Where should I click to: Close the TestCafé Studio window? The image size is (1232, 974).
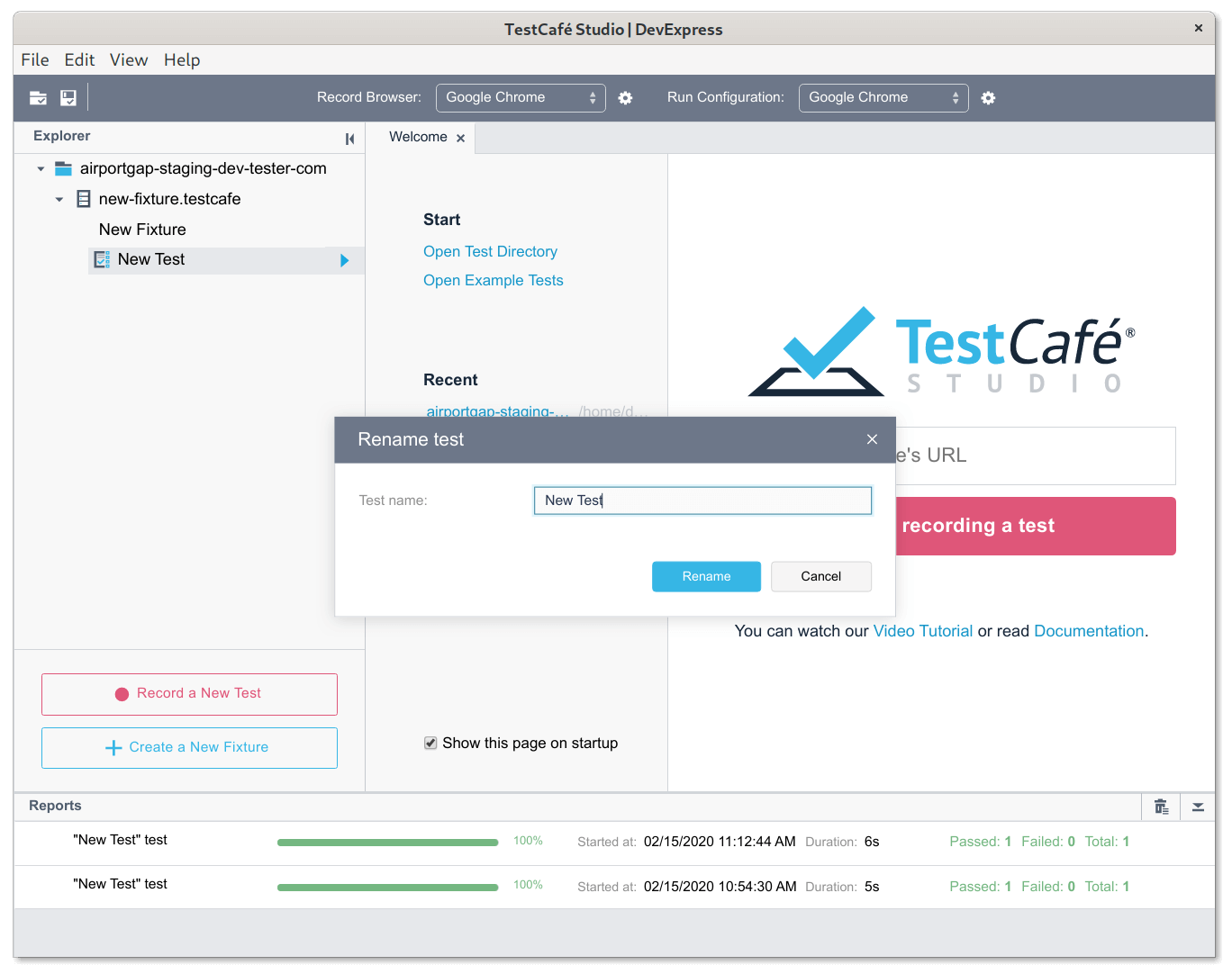tap(1199, 28)
